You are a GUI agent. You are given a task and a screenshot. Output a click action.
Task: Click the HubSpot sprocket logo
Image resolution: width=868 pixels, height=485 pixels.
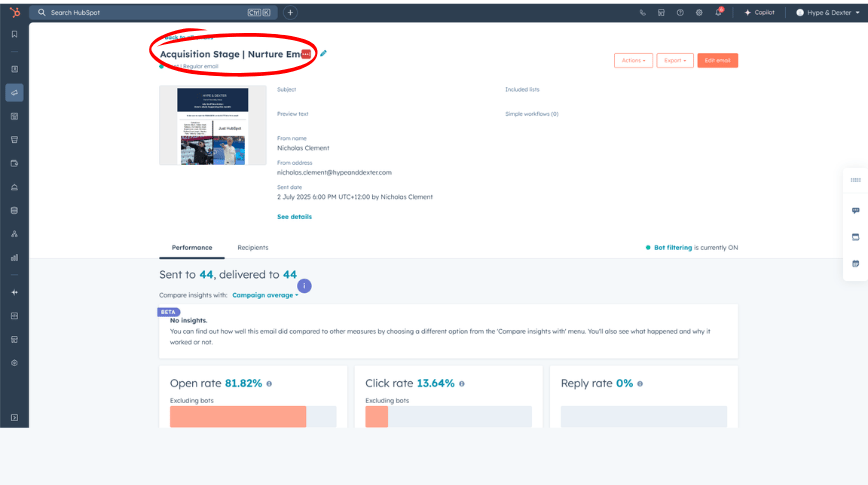tap(14, 12)
